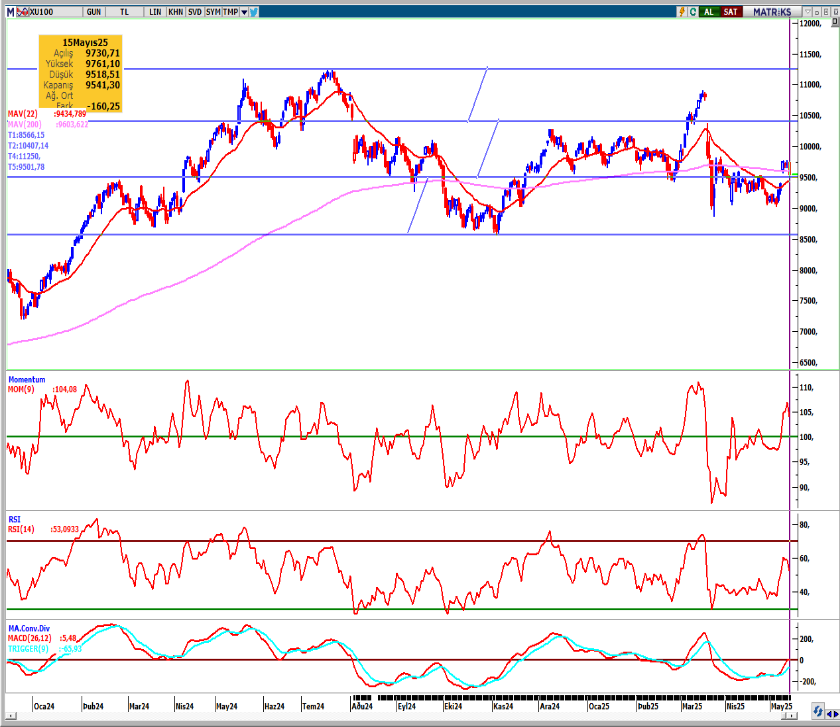Click the Kapanış 9541,30 value

(x=103, y=85)
